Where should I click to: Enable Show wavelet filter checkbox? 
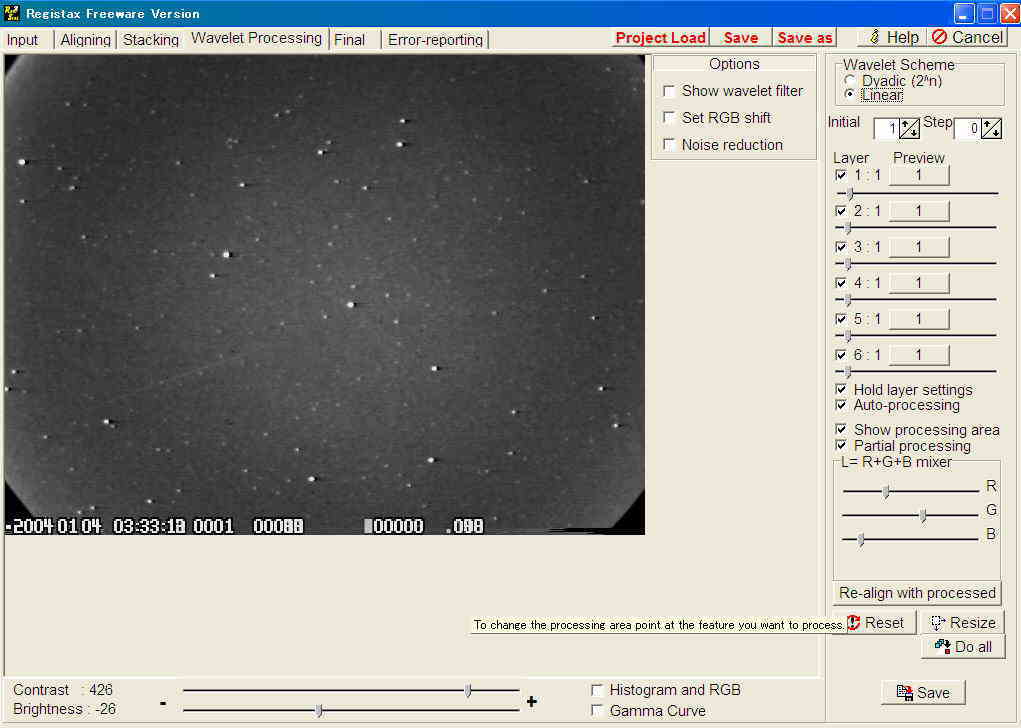pos(670,91)
